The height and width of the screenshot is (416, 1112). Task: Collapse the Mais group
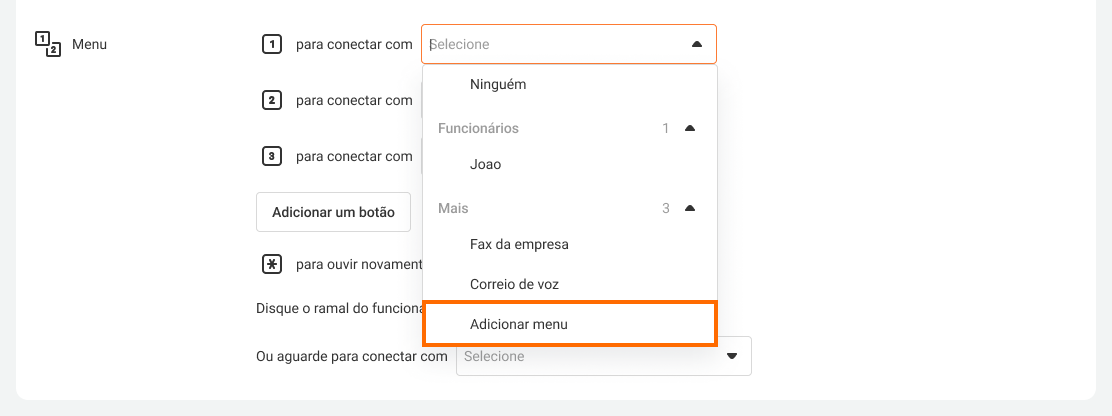689,208
